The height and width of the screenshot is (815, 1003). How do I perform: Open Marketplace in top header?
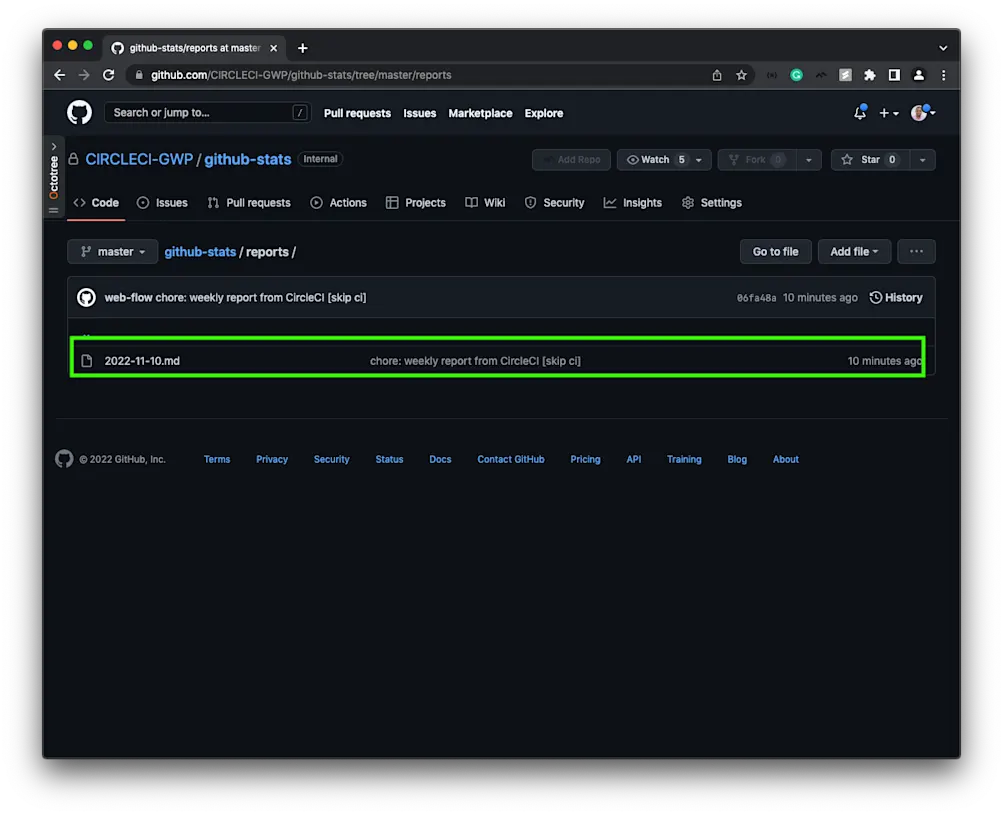[480, 113]
